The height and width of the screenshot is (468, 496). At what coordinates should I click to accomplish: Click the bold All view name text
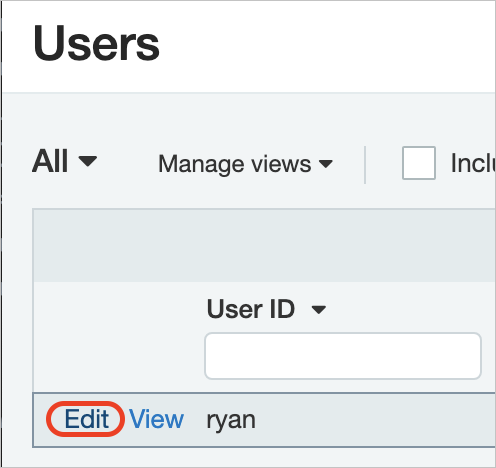click(50, 161)
